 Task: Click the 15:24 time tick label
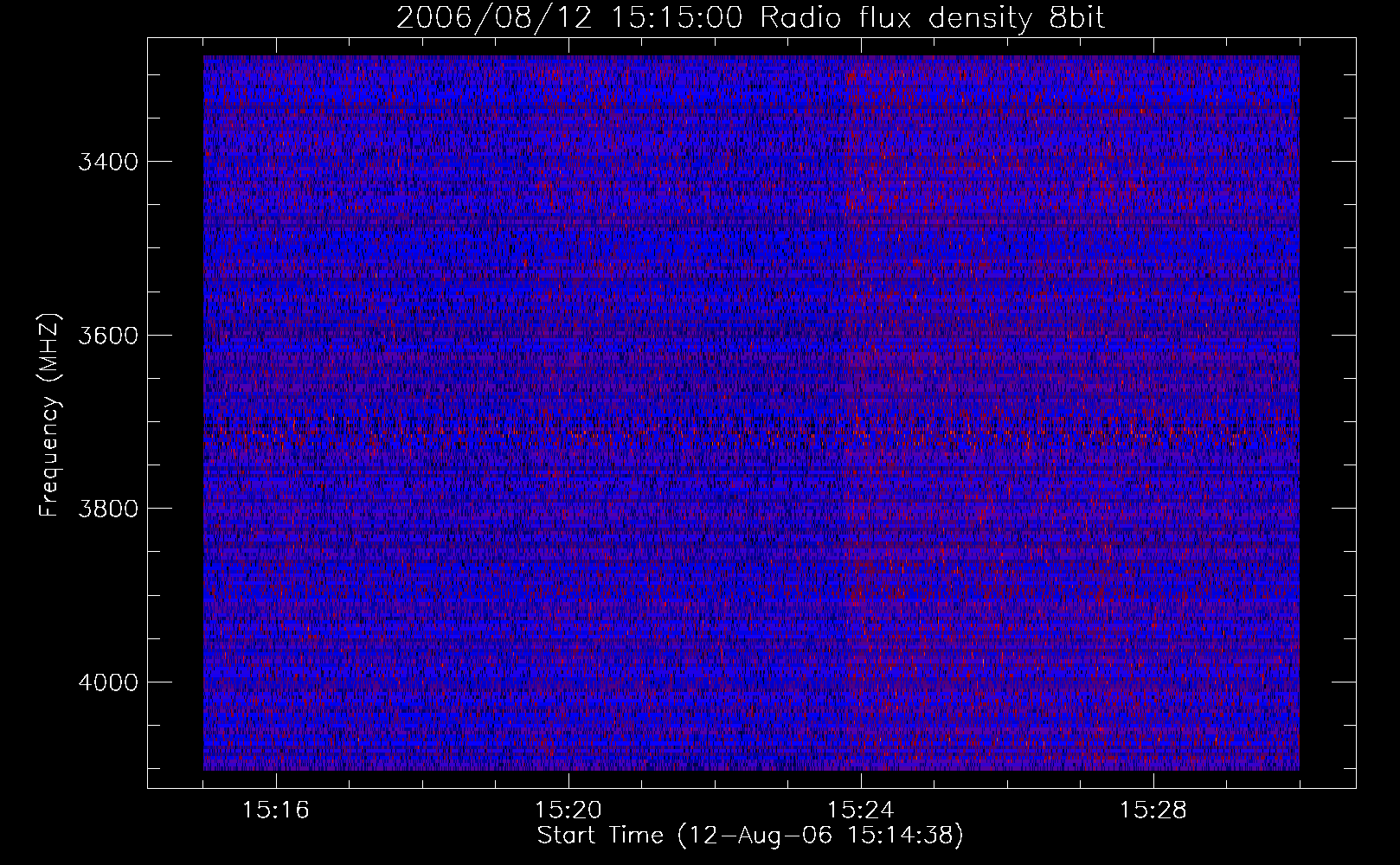point(861,811)
